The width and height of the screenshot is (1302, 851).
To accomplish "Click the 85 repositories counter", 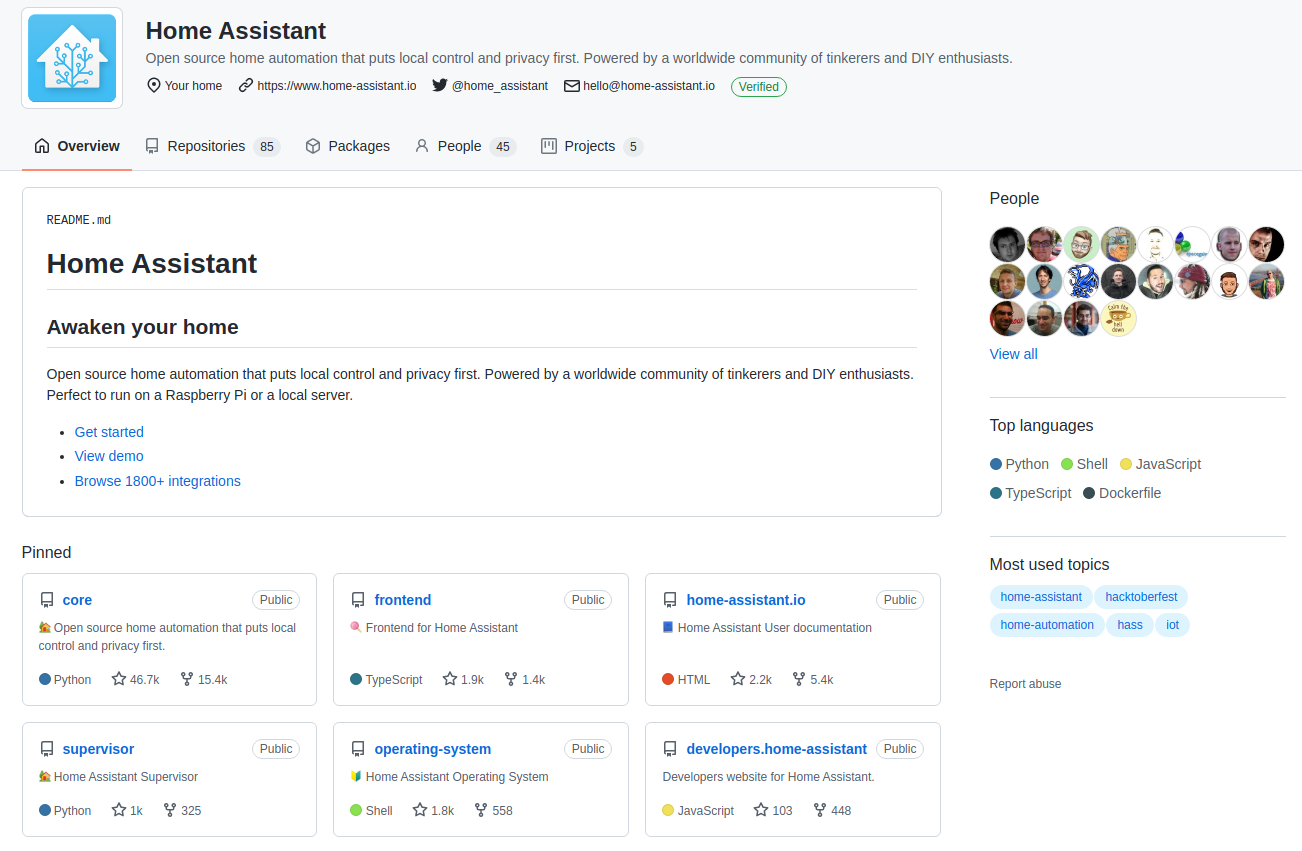I will [x=266, y=147].
